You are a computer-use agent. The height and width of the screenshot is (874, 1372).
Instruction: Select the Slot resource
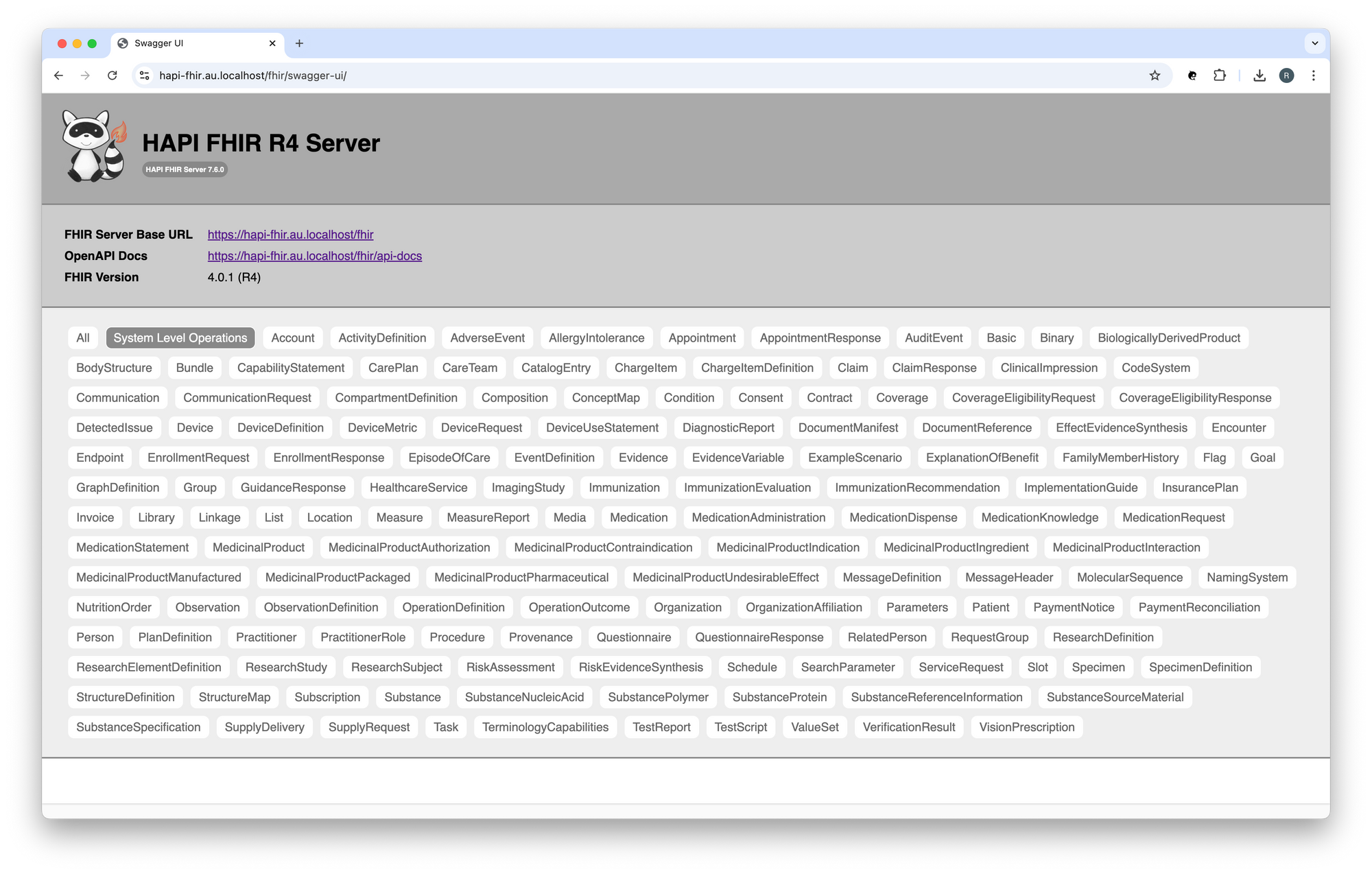[1038, 668]
